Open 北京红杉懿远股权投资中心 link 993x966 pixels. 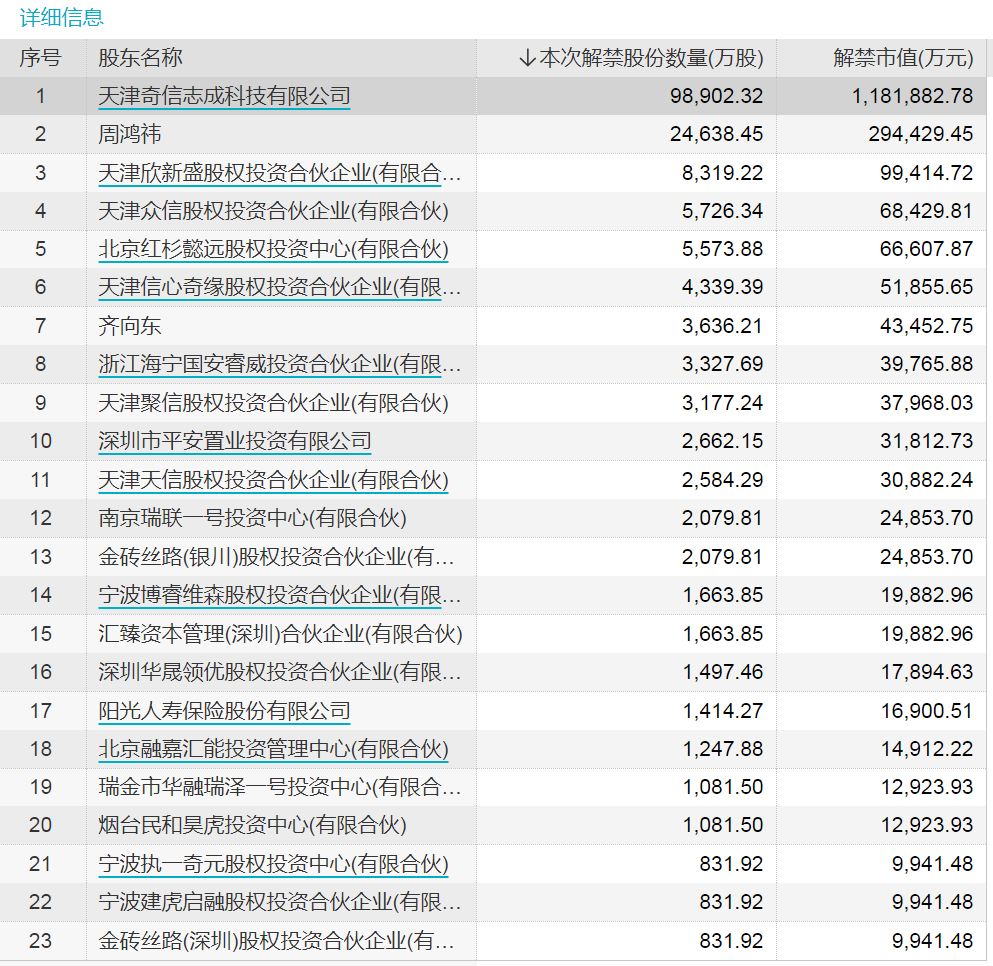(274, 249)
